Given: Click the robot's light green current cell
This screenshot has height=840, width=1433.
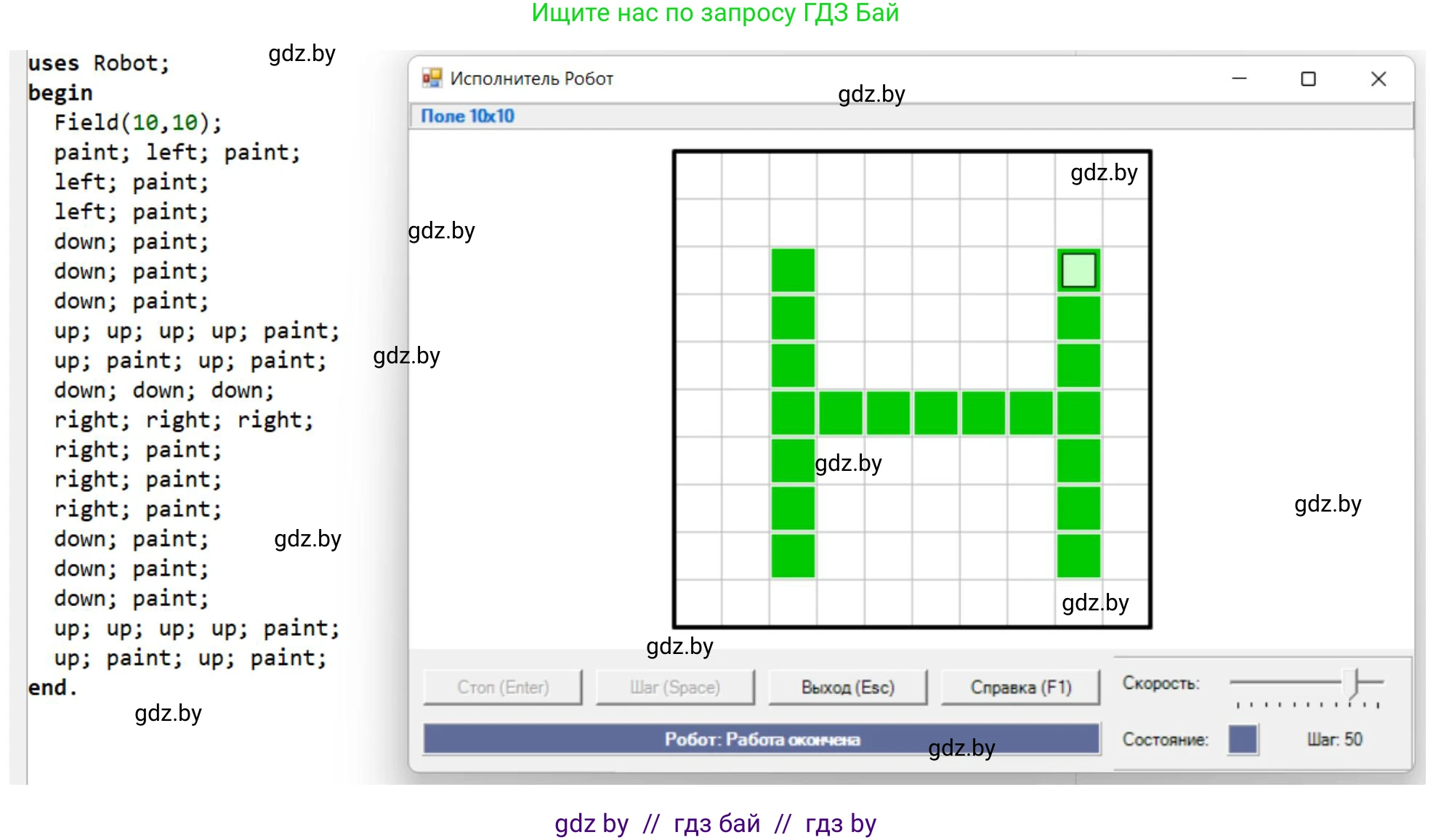Looking at the screenshot, I should (1078, 270).
